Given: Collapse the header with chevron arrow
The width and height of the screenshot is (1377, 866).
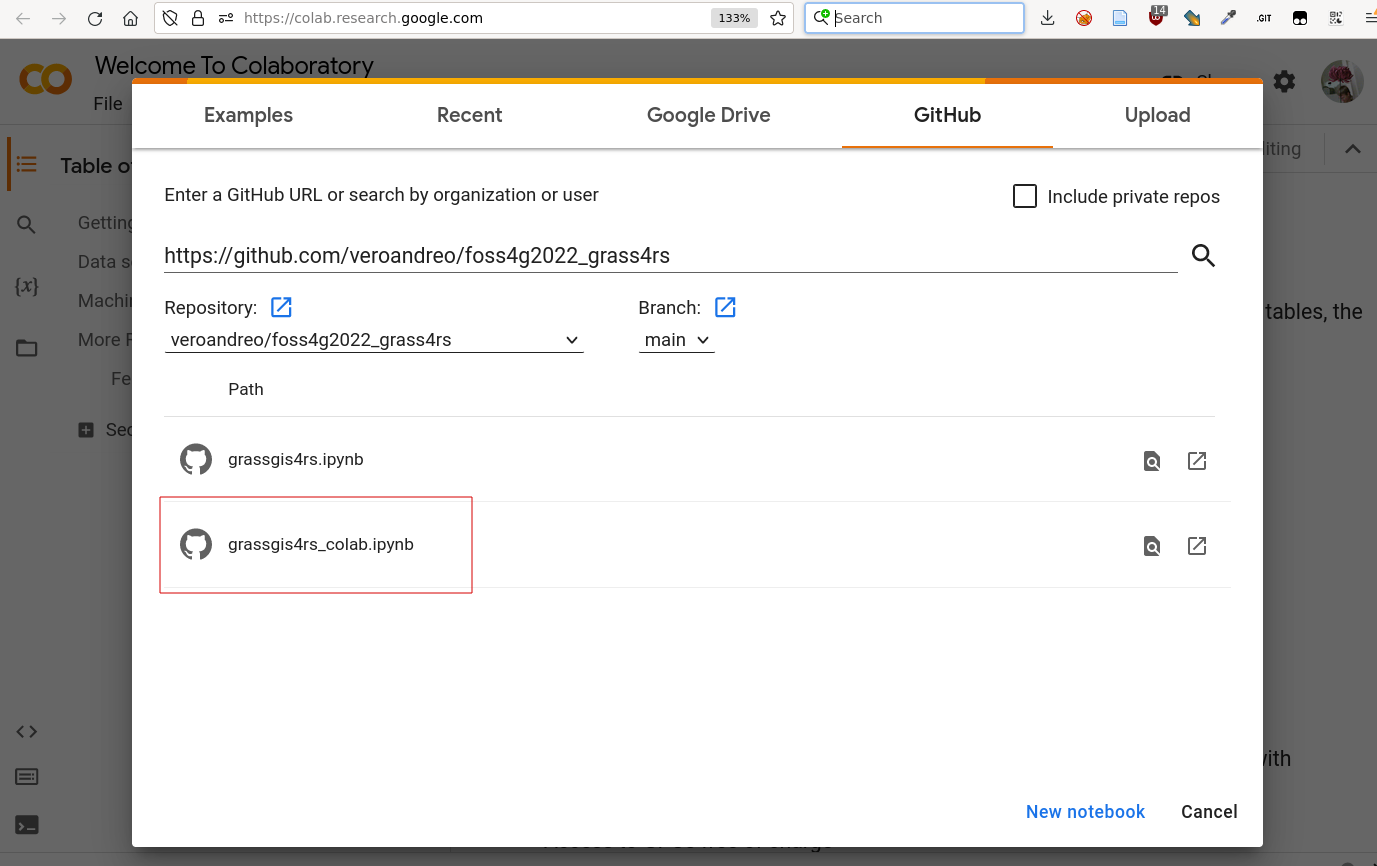Looking at the screenshot, I should pos(1353,149).
